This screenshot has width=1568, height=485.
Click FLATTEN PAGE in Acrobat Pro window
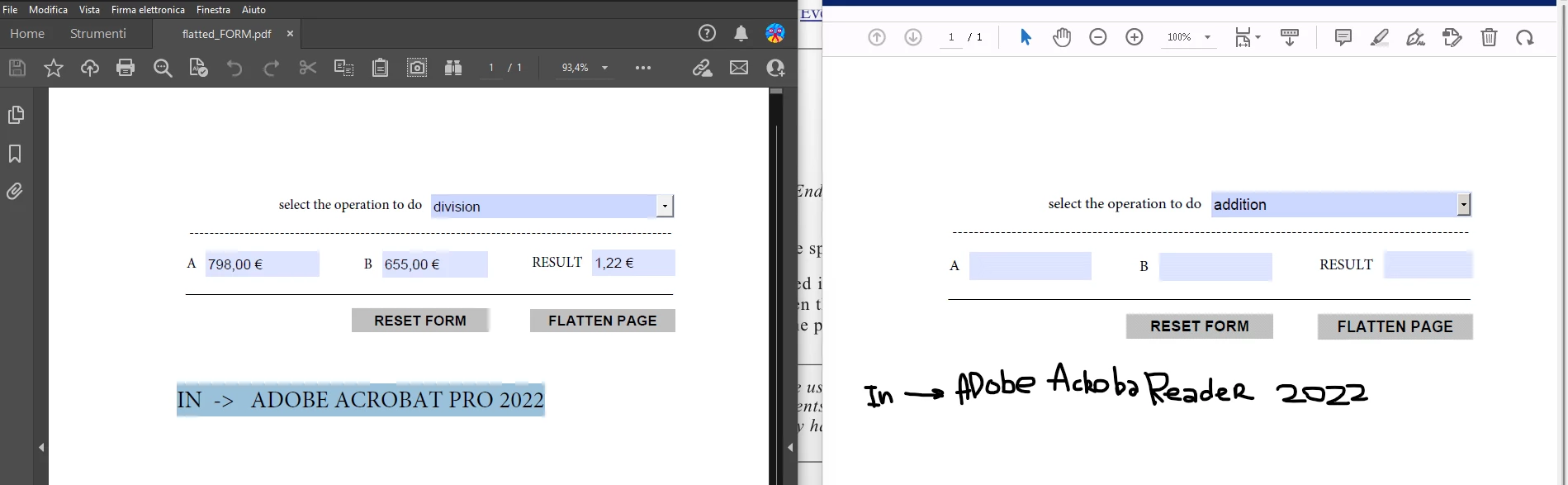603,321
